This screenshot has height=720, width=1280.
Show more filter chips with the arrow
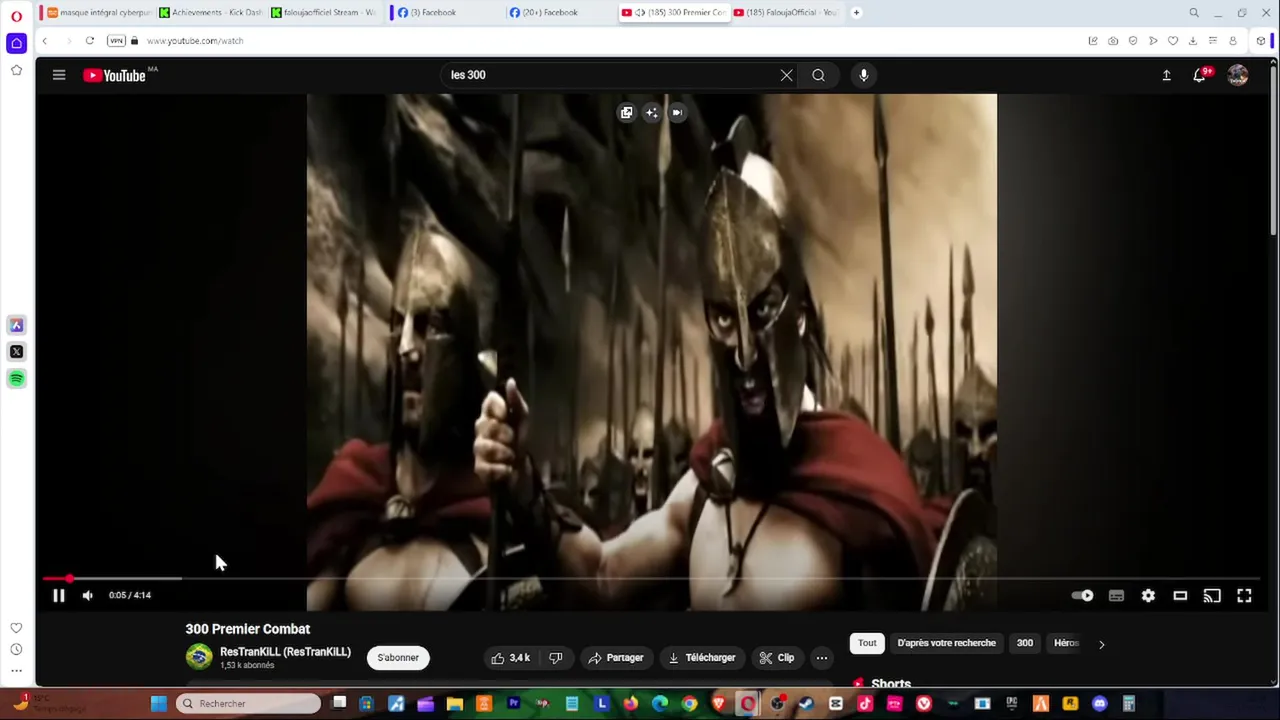pos(1101,644)
